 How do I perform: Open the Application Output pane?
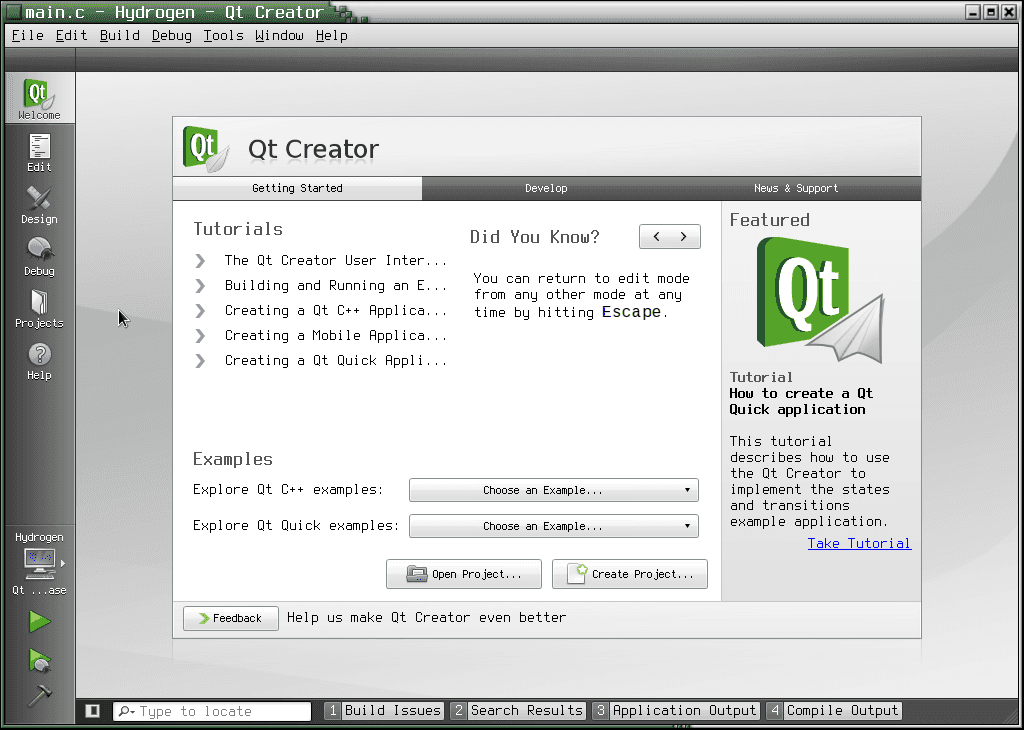[x=676, y=710]
